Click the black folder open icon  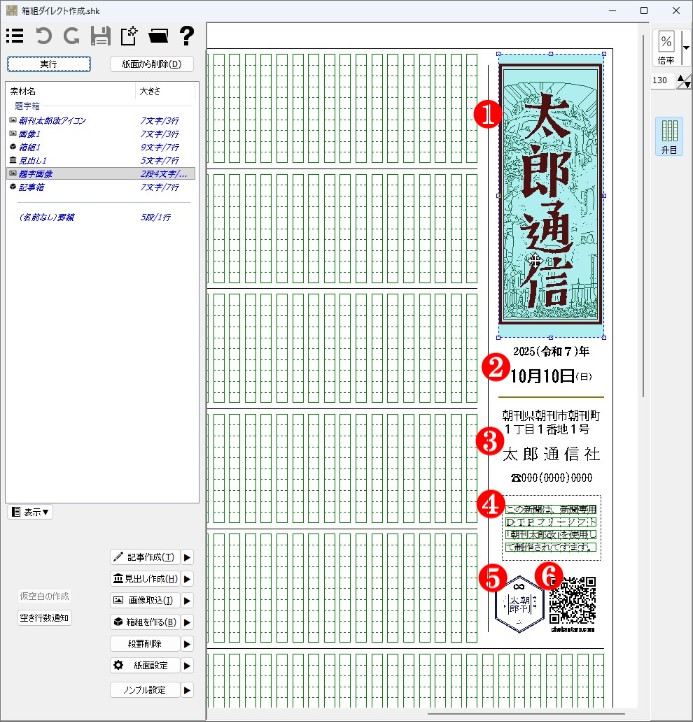pos(157,37)
